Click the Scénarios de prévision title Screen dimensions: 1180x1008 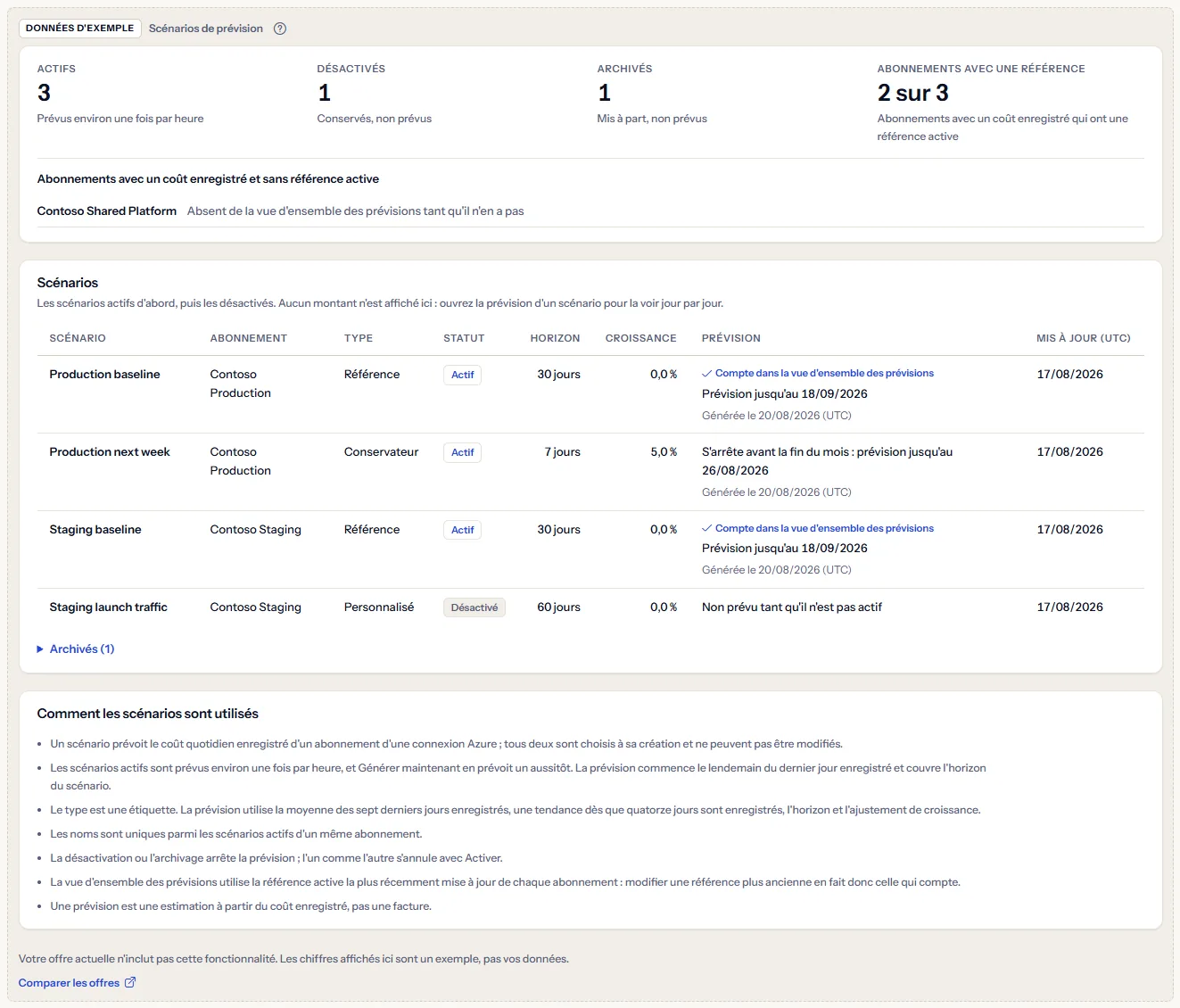pos(206,29)
